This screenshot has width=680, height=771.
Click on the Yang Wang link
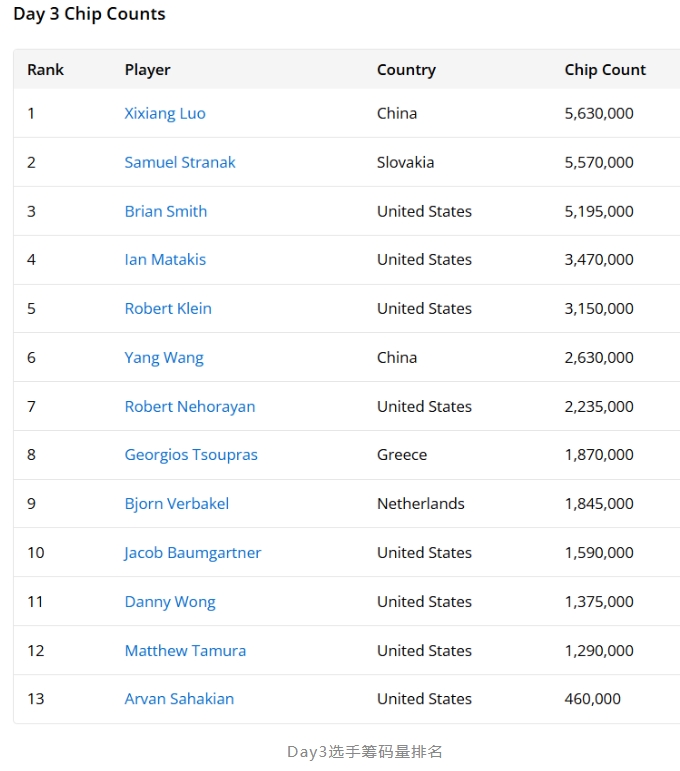164,357
